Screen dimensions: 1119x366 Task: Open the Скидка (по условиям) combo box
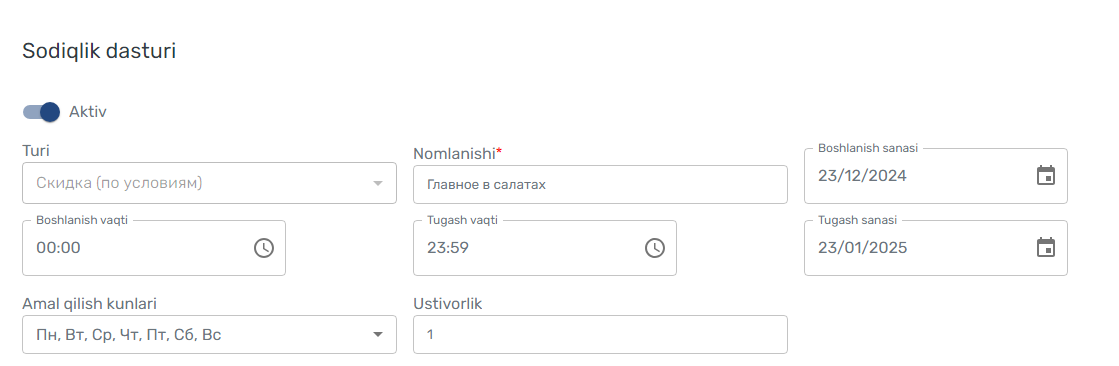coord(209,183)
